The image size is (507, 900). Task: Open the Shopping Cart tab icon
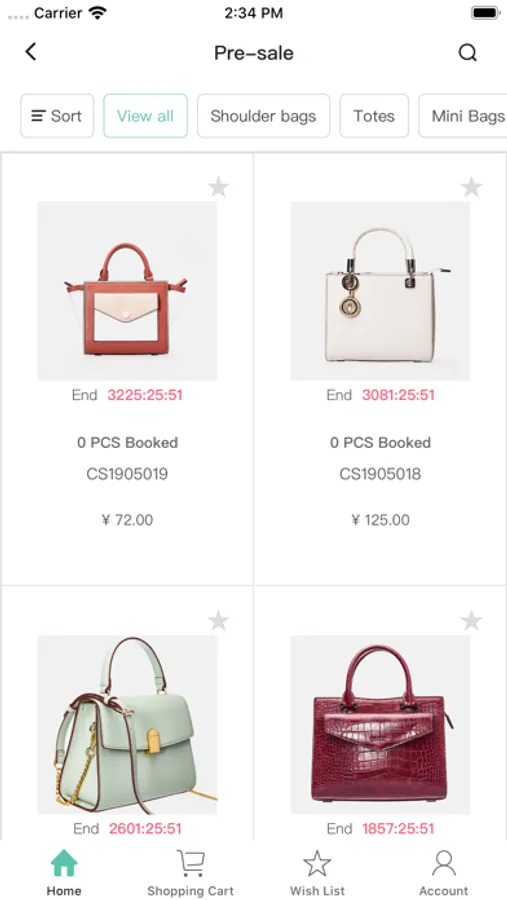click(190, 863)
